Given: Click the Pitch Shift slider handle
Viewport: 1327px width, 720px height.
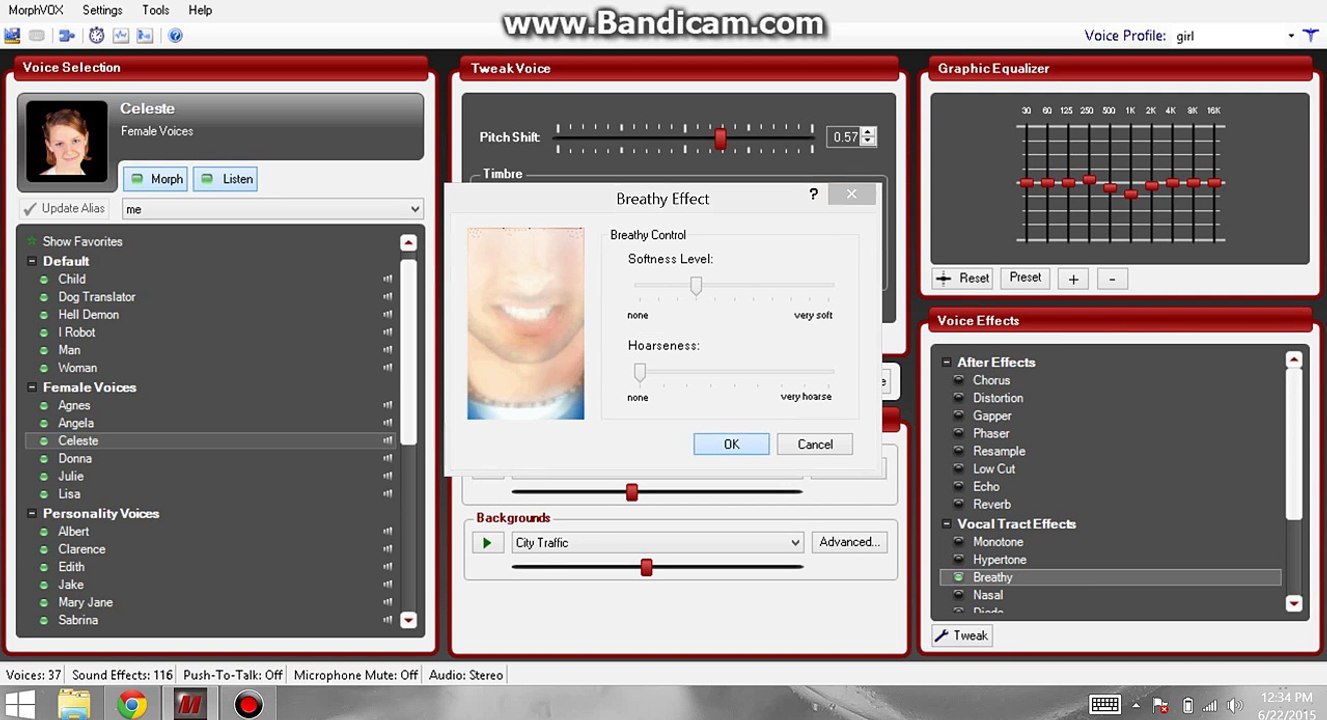Looking at the screenshot, I should pyautogui.click(x=720, y=138).
